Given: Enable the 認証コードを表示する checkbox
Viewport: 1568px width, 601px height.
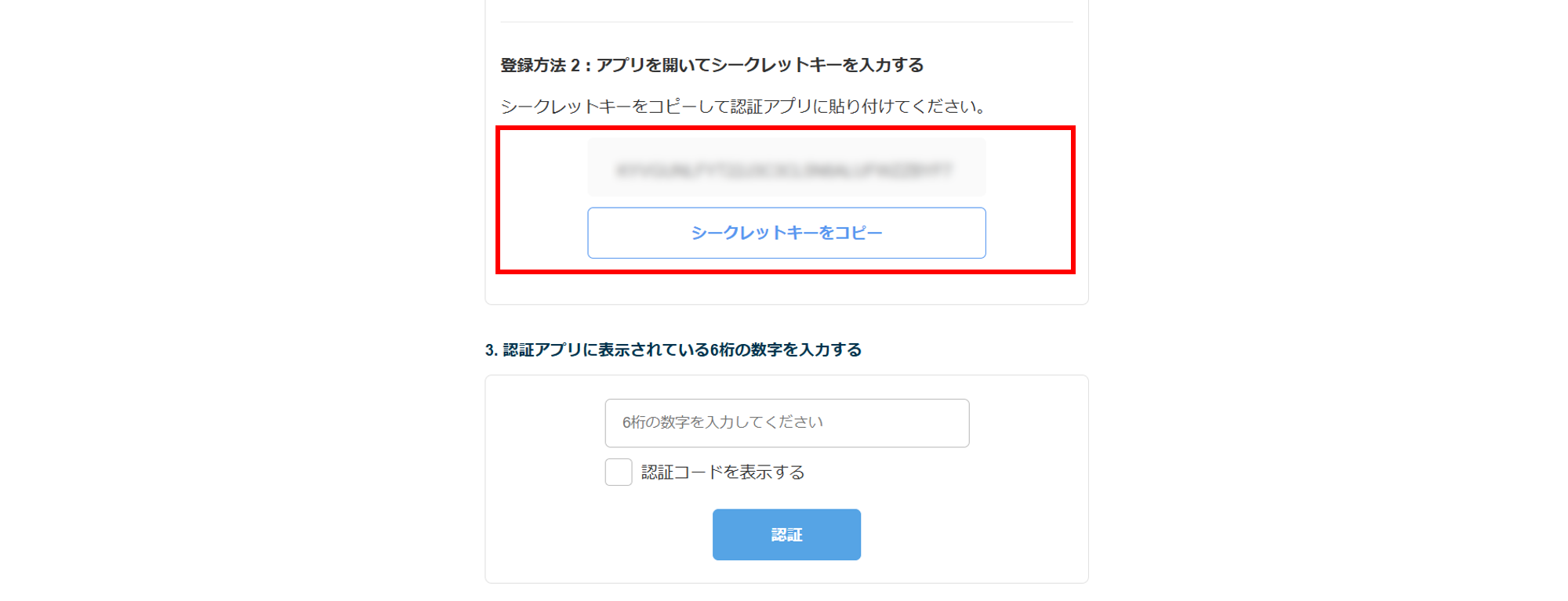Looking at the screenshot, I should tap(619, 472).
